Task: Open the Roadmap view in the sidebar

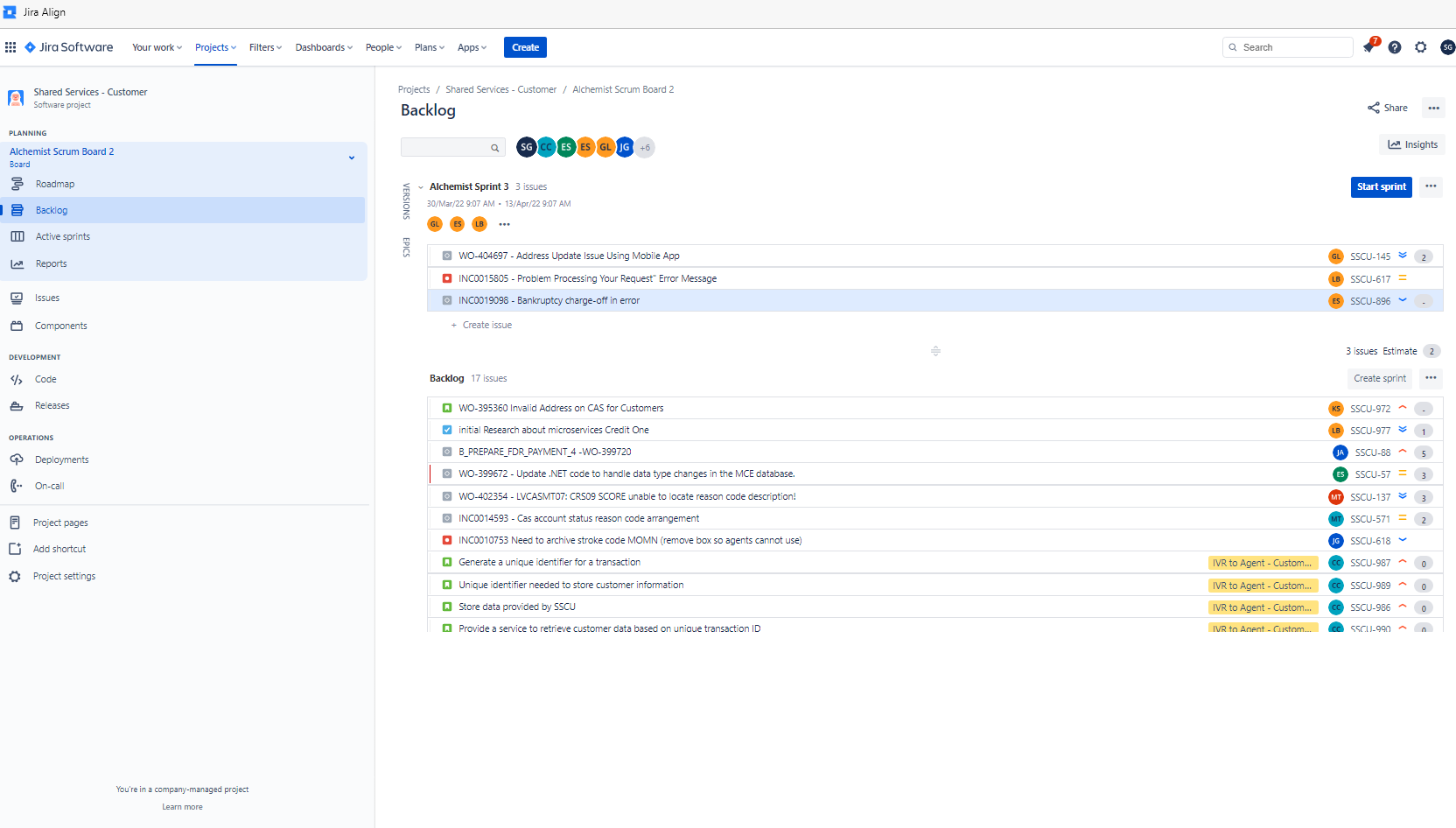Action: [x=54, y=184]
